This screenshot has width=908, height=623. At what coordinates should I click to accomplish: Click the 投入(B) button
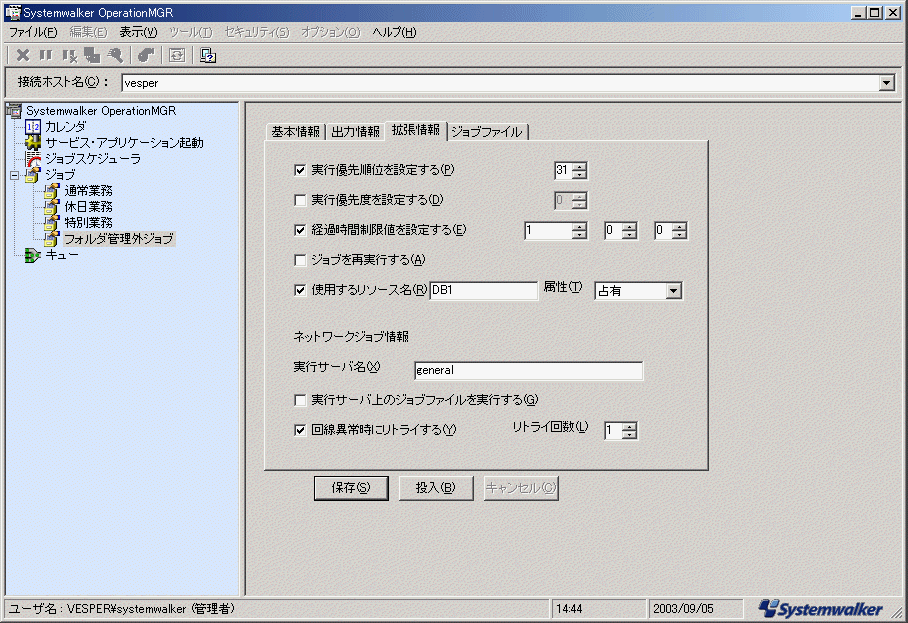435,488
